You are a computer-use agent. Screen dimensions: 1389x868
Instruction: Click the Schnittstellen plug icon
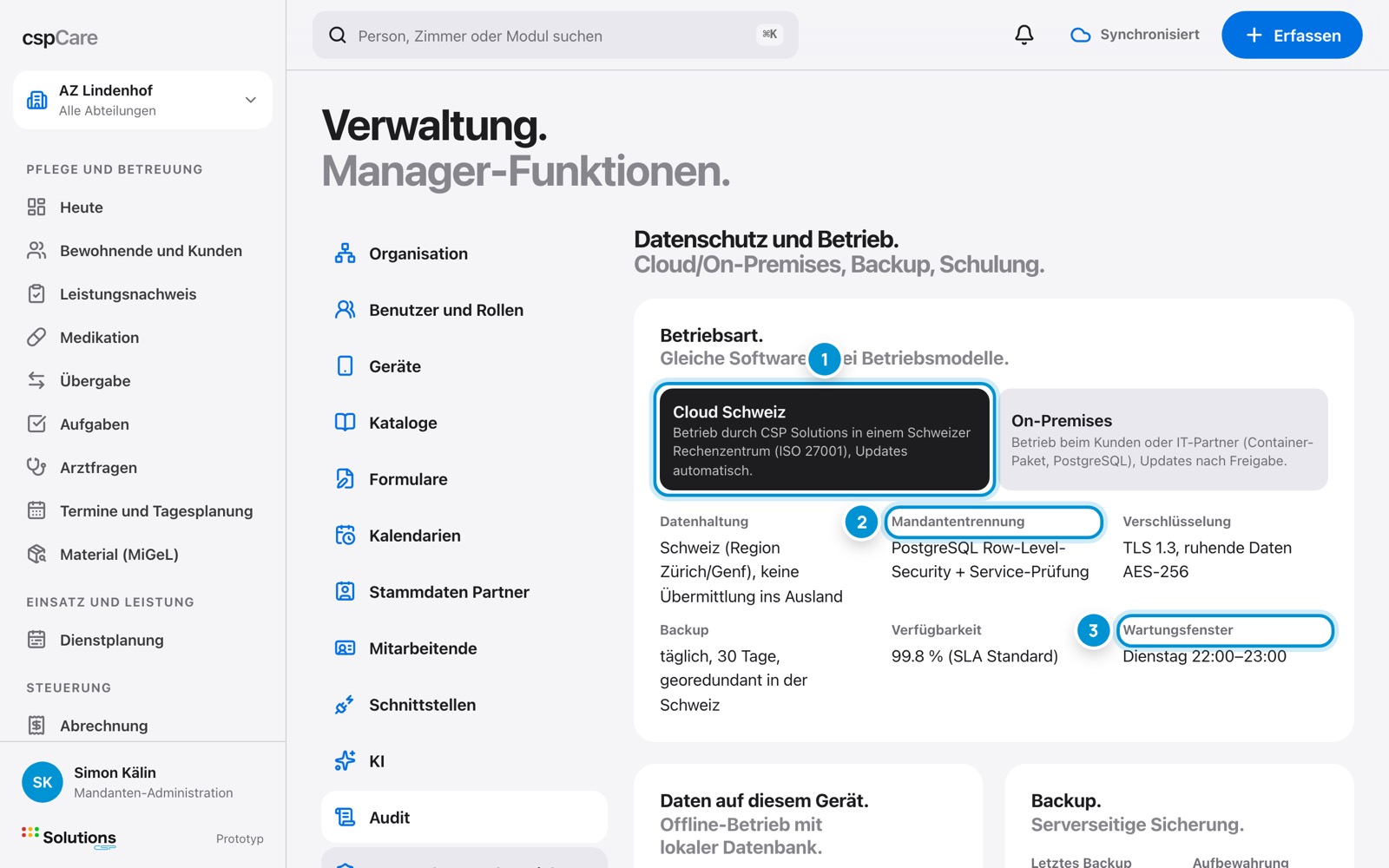tap(345, 705)
